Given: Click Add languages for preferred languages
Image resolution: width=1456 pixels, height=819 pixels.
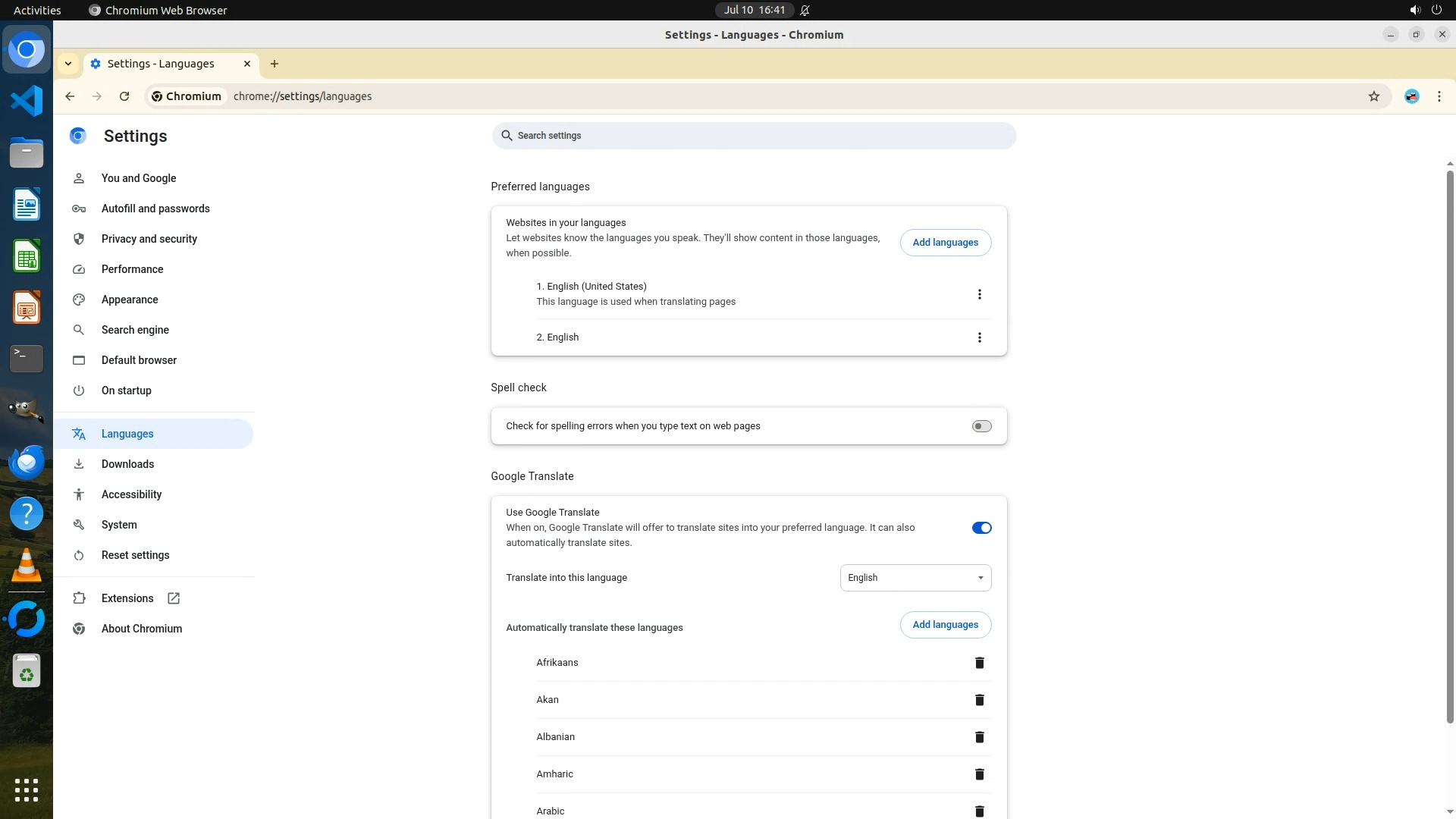Looking at the screenshot, I should [x=945, y=243].
